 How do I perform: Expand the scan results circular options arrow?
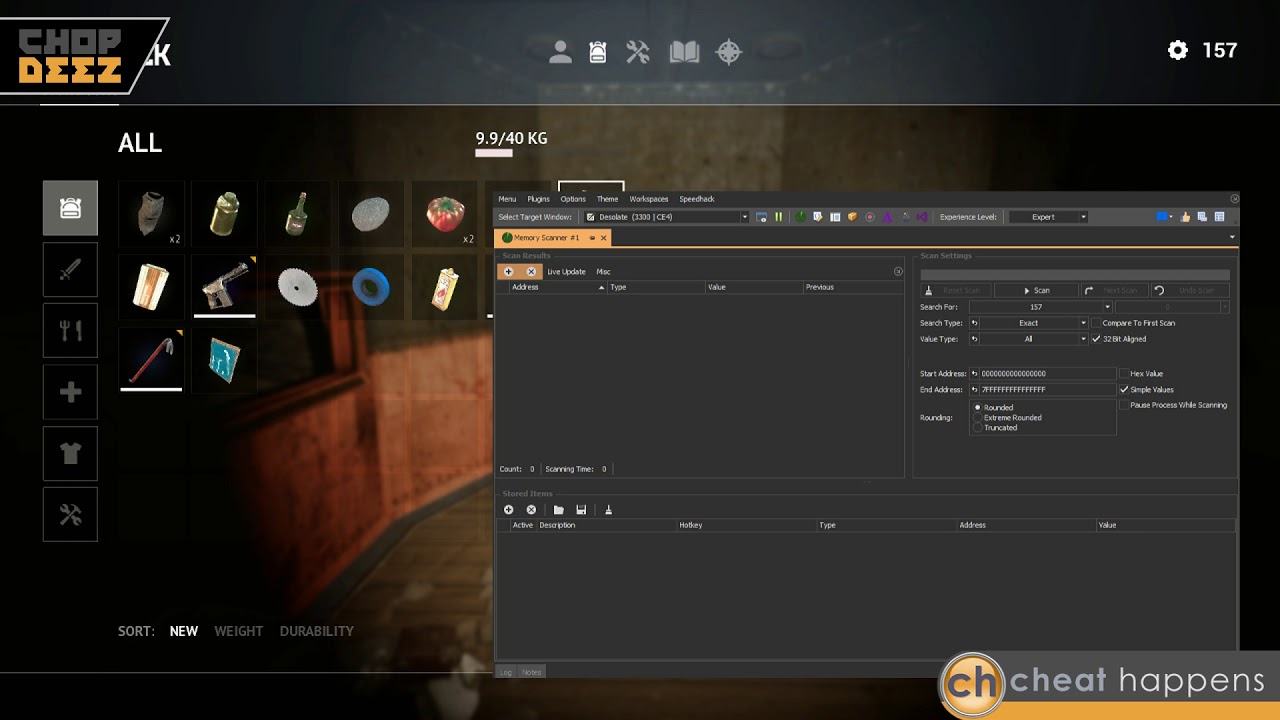click(898, 272)
